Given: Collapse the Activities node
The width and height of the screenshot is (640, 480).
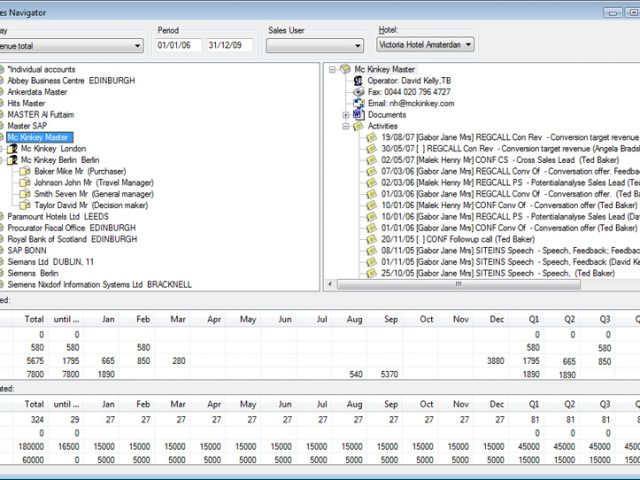Looking at the screenshot, I should (x=346, y=126).
